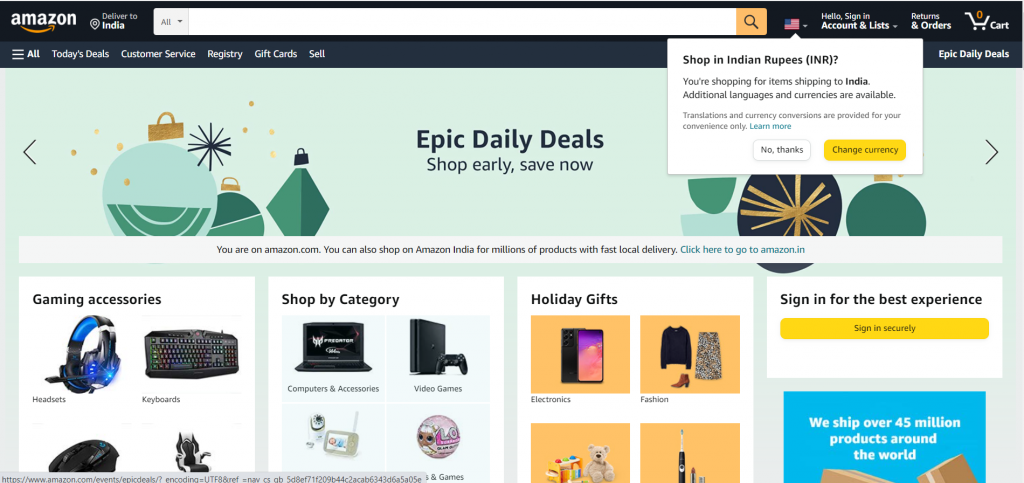Open Gift Cards in navigation bar

(276, 54)
